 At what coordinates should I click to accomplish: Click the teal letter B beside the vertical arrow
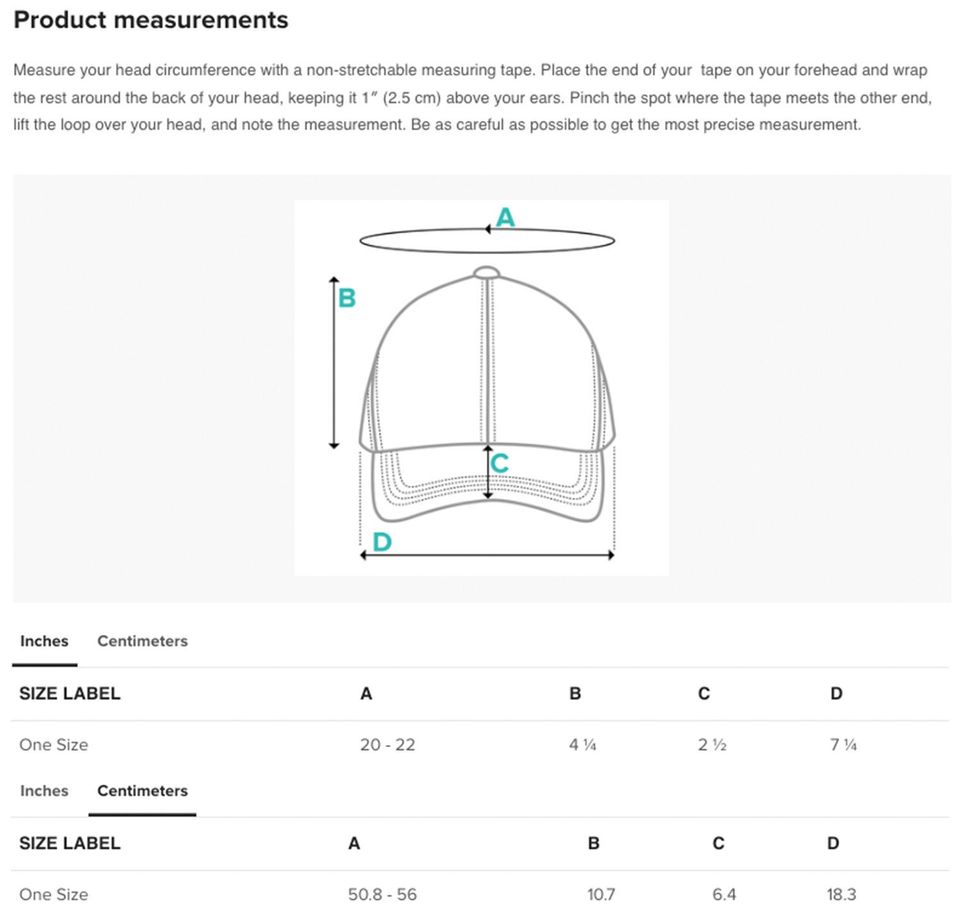347,297
